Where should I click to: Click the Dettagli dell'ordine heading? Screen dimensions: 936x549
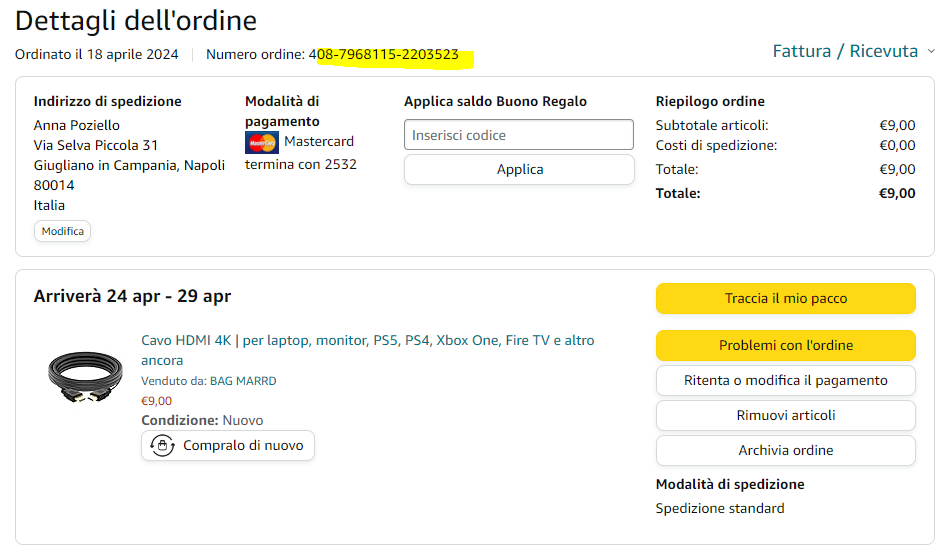click(x=136, y=20)
